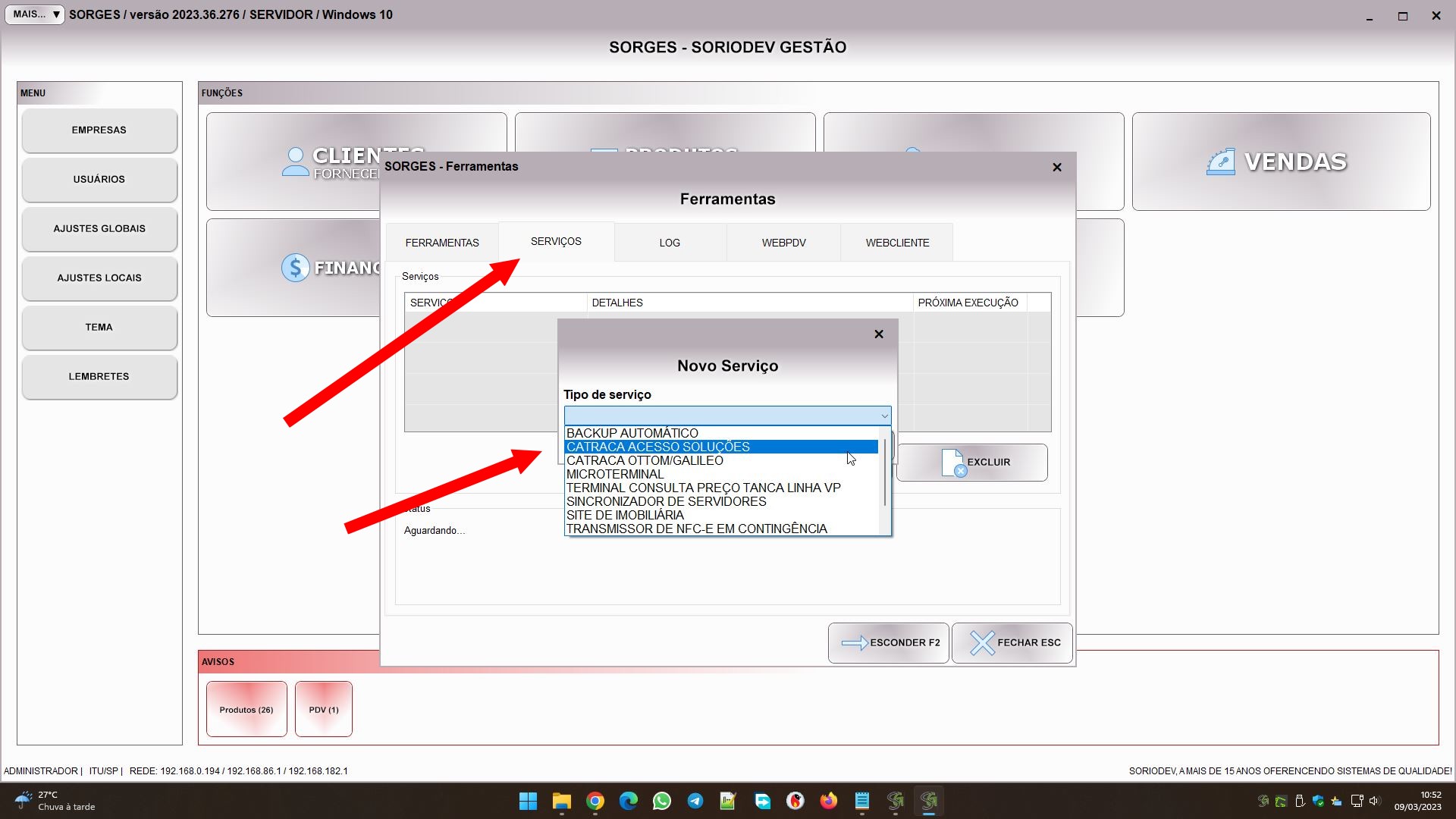Open WhatsApp from the taskbar

coord(661,801)
